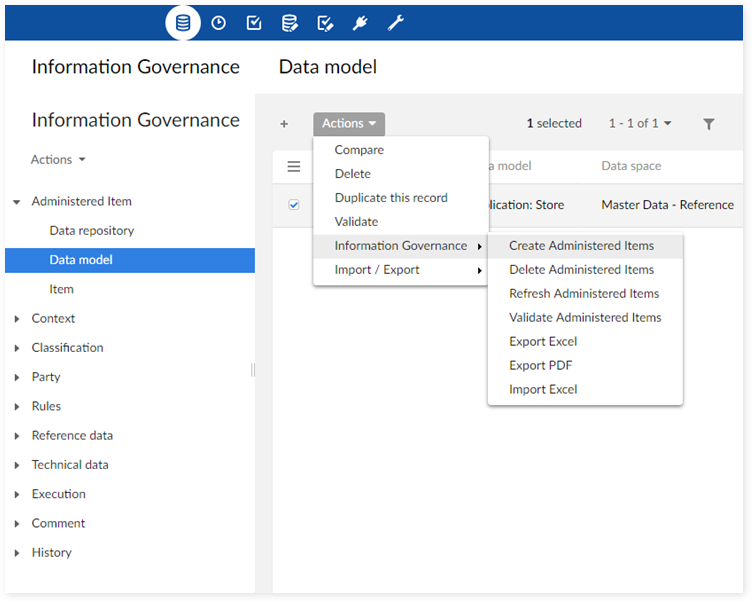Select Data repository in the sidebar tree
This screenshot has height=602, width=752.
pos(92,231)
